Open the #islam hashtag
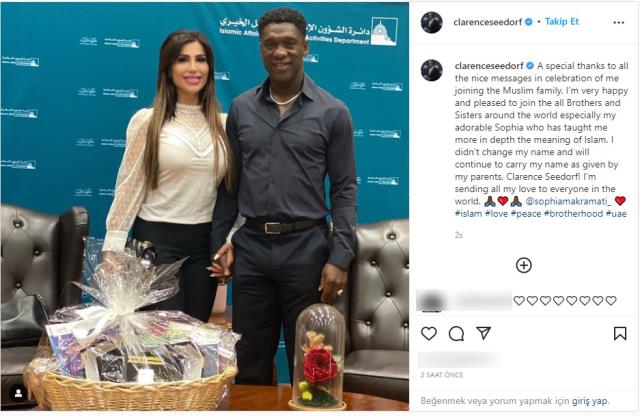 coord(468,213)
